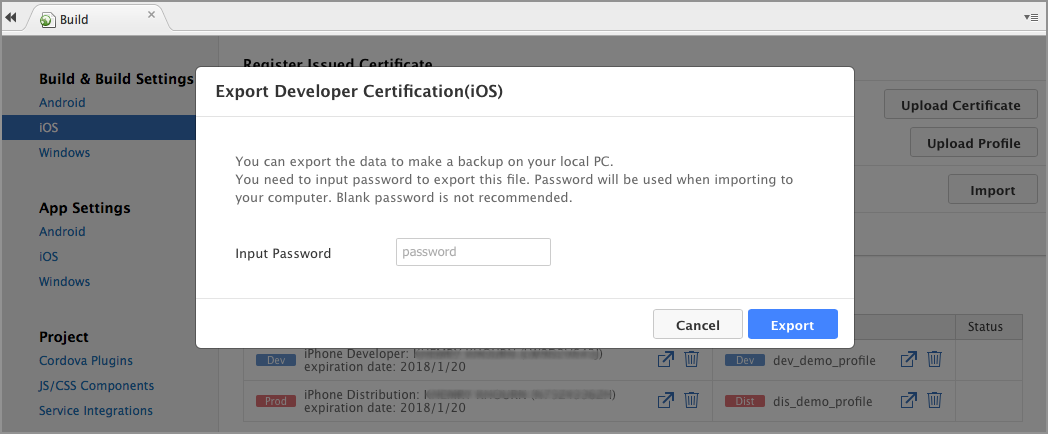1048x434 pixels.
Task: Go to Service Integrations link
Action: pyautogui.click(x=96, y=411)
